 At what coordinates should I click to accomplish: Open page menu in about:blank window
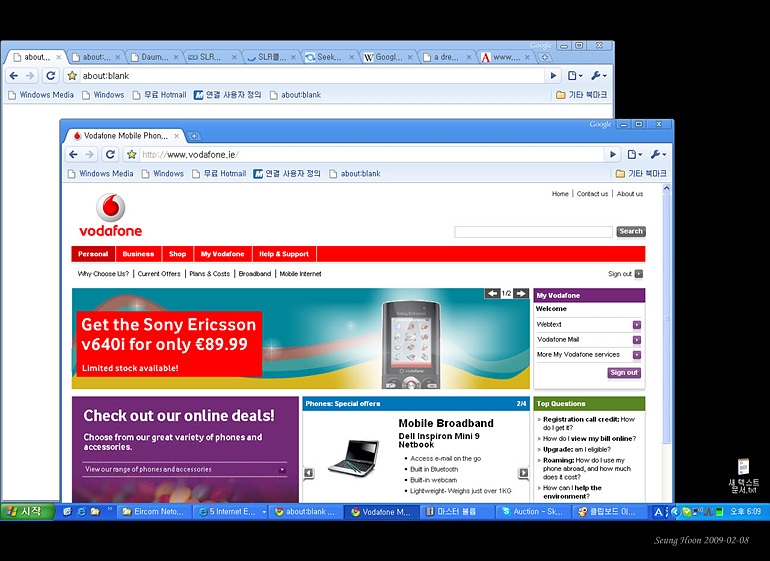tap(575, 76)
